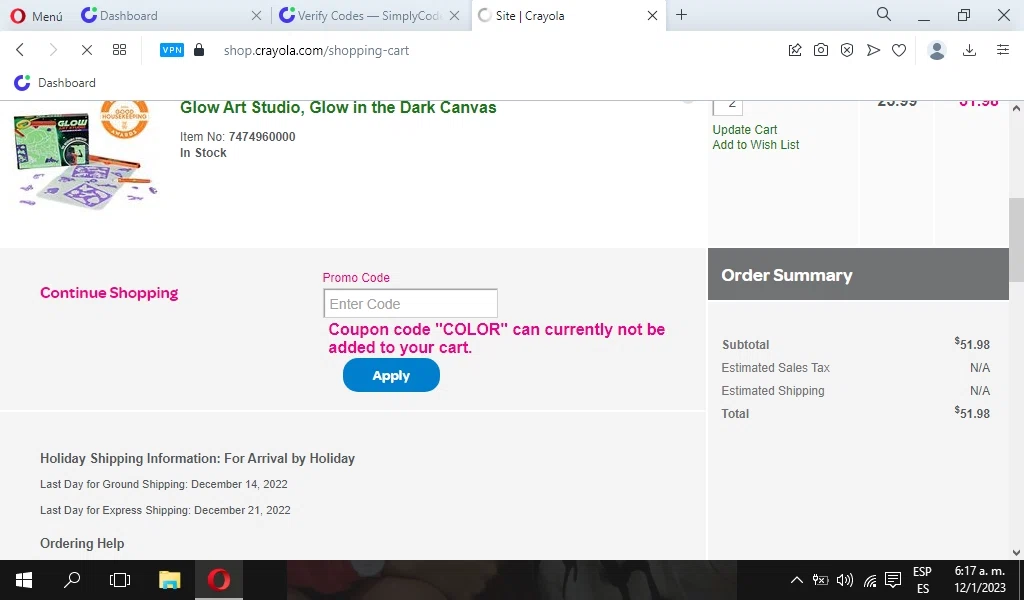Open the volume speaker tray icon
Screen dimensions: 1024x600
point(845,580)
